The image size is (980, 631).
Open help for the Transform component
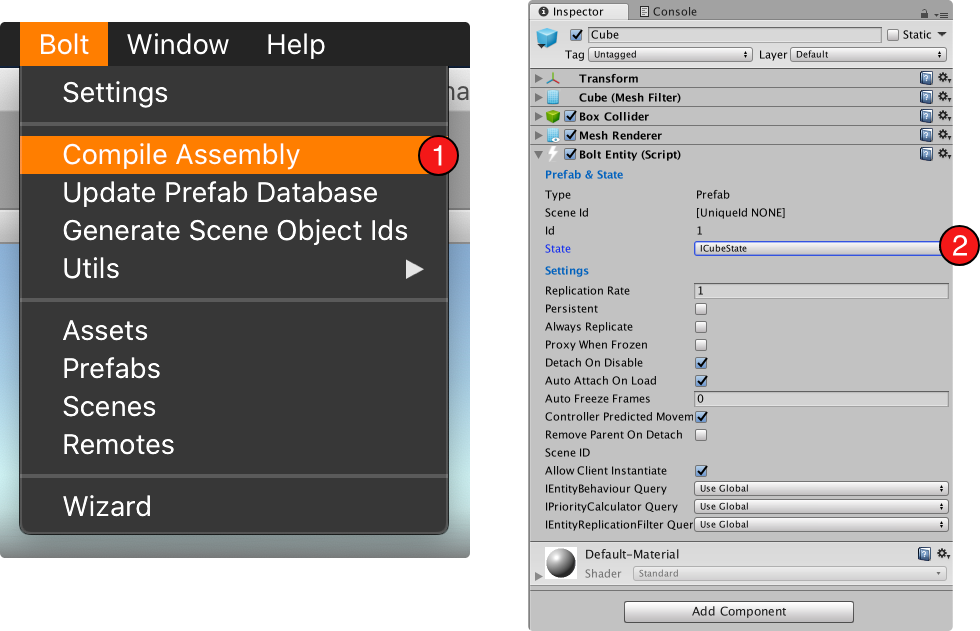(x=926, y=78)
